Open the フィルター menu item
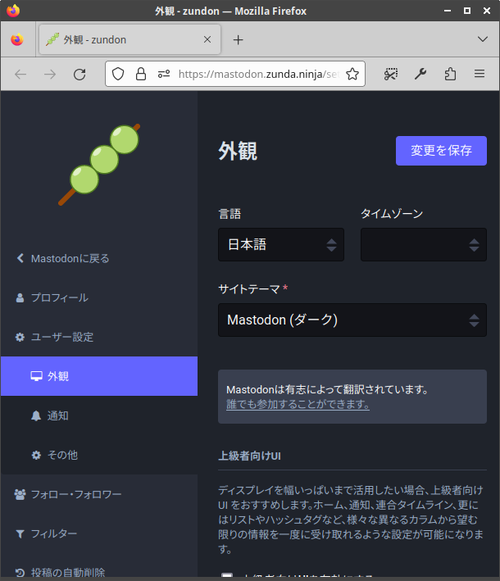Viewport: 500px width, 581px height. tap(99, 534)
